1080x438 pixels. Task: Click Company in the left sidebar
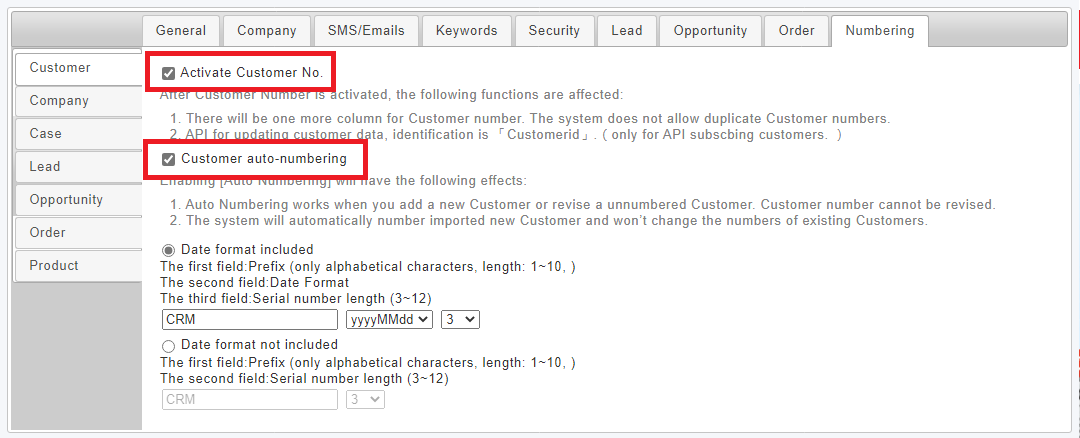tap(76, 101)
